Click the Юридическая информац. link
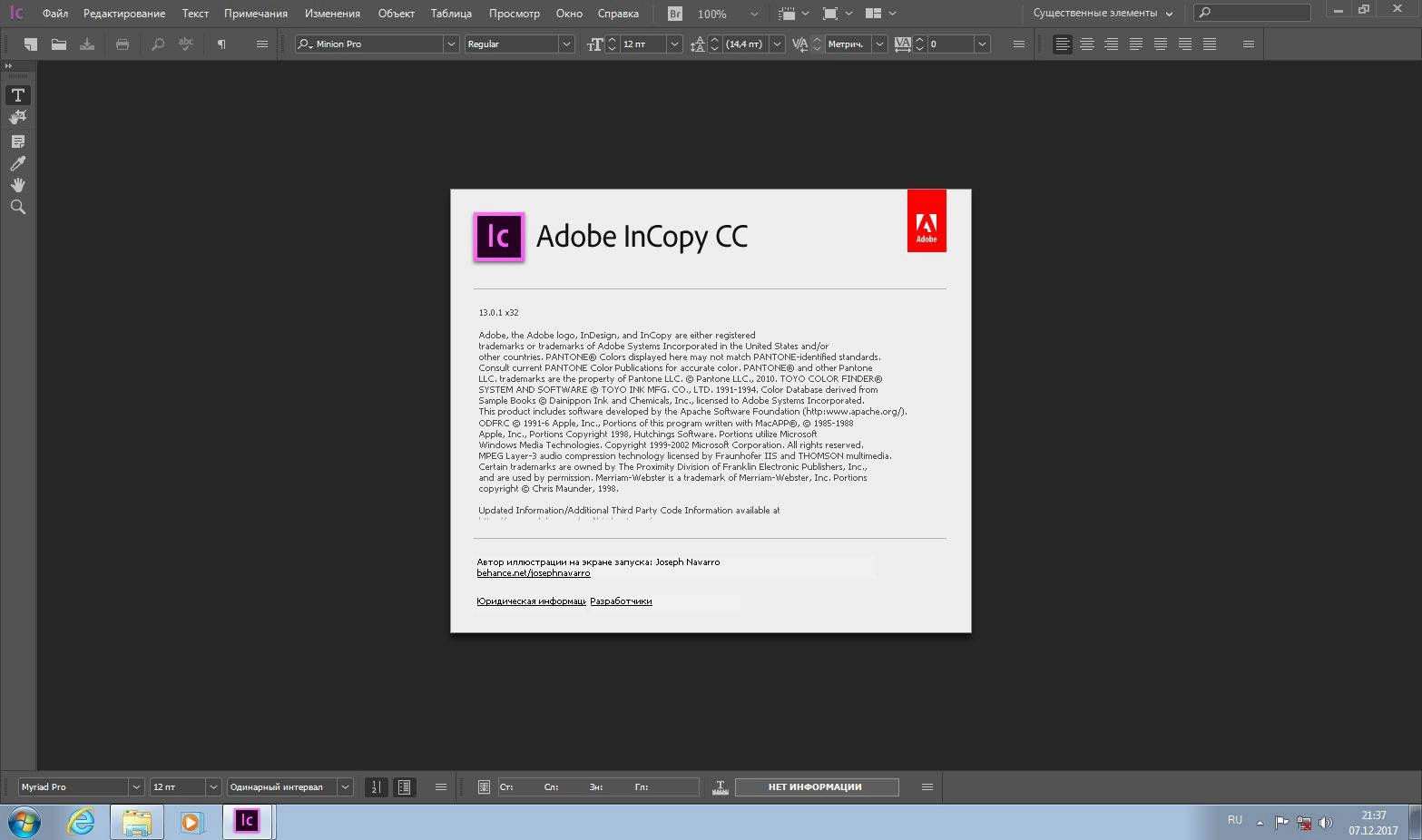Image resolution: width=1422 pixels, height=840 pixels. (x=531, y=601)
